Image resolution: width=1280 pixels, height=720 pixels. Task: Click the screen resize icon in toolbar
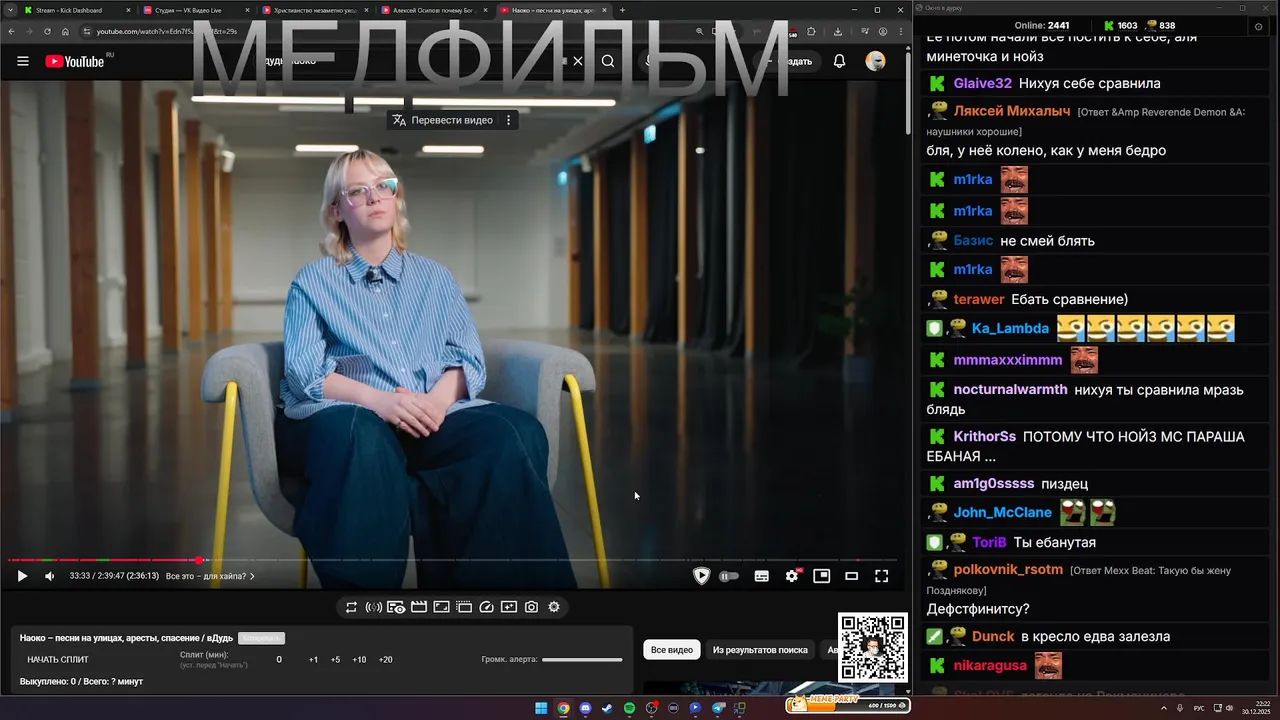[441, 607]
